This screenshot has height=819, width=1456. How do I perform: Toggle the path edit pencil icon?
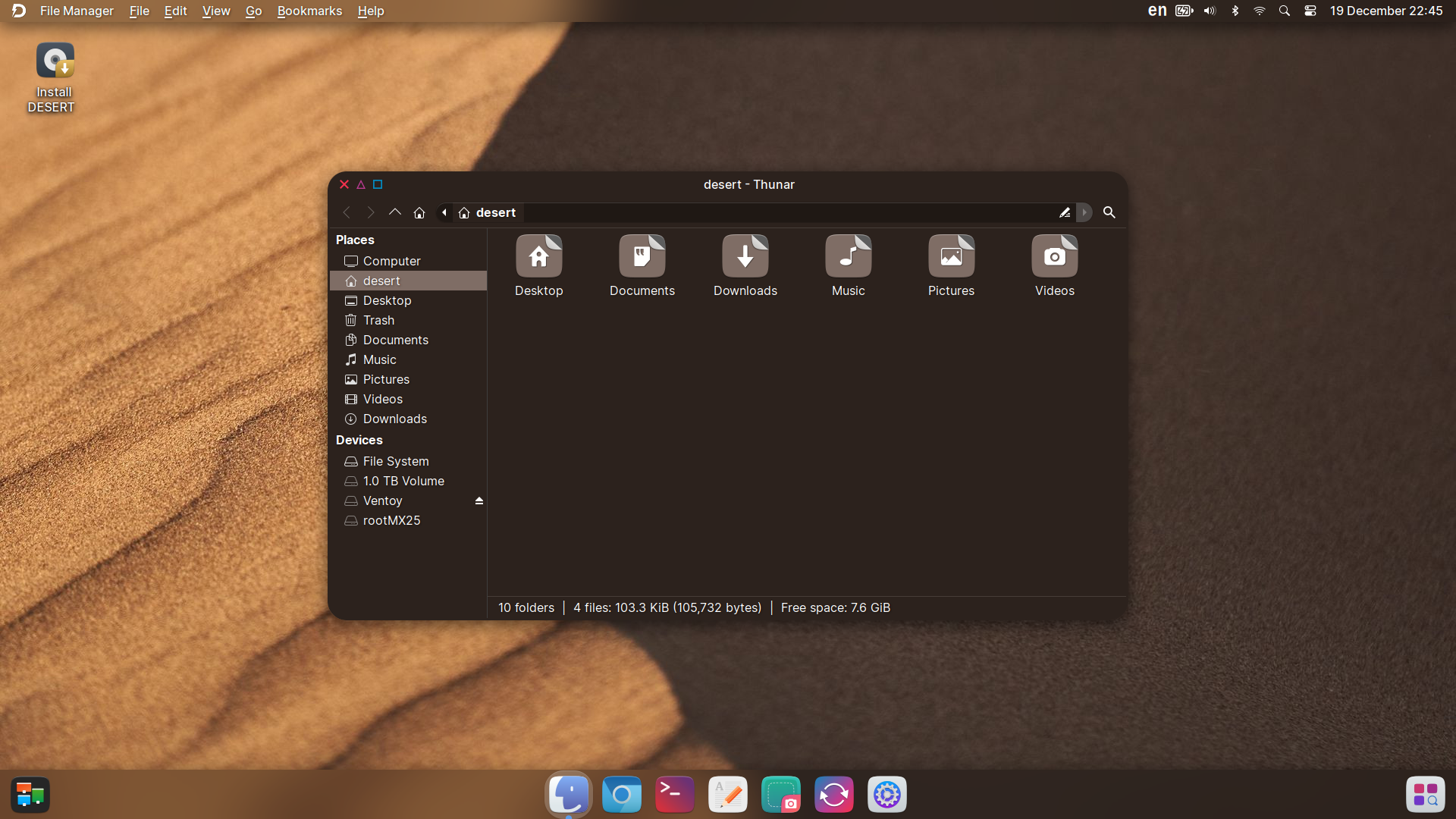pyautogui.click(x=1065, y=212)
